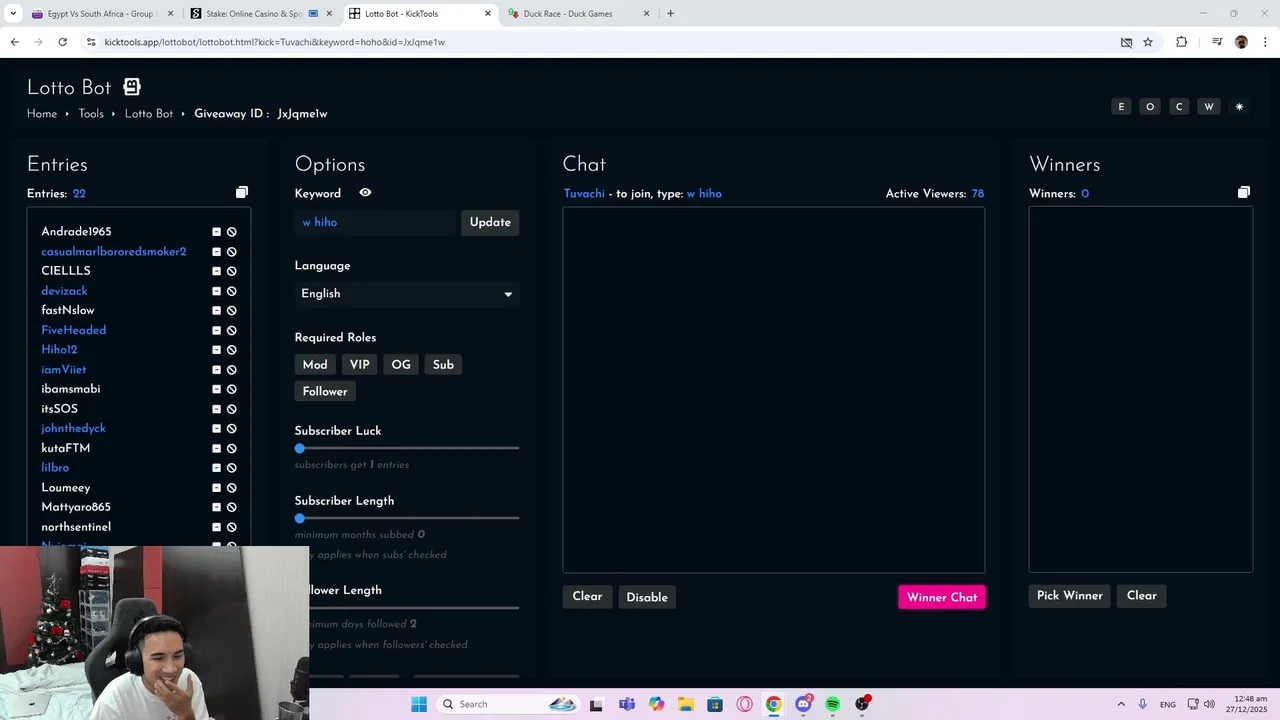
Task: Remove entry CIELLLS with the minus icon
Action: click(x=216, y=271)
